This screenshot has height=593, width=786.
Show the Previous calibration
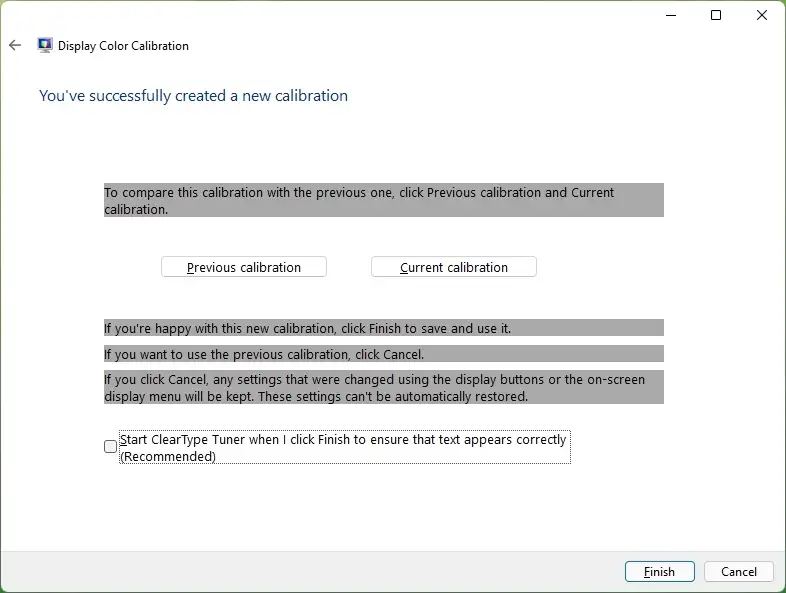click(244, 267)
